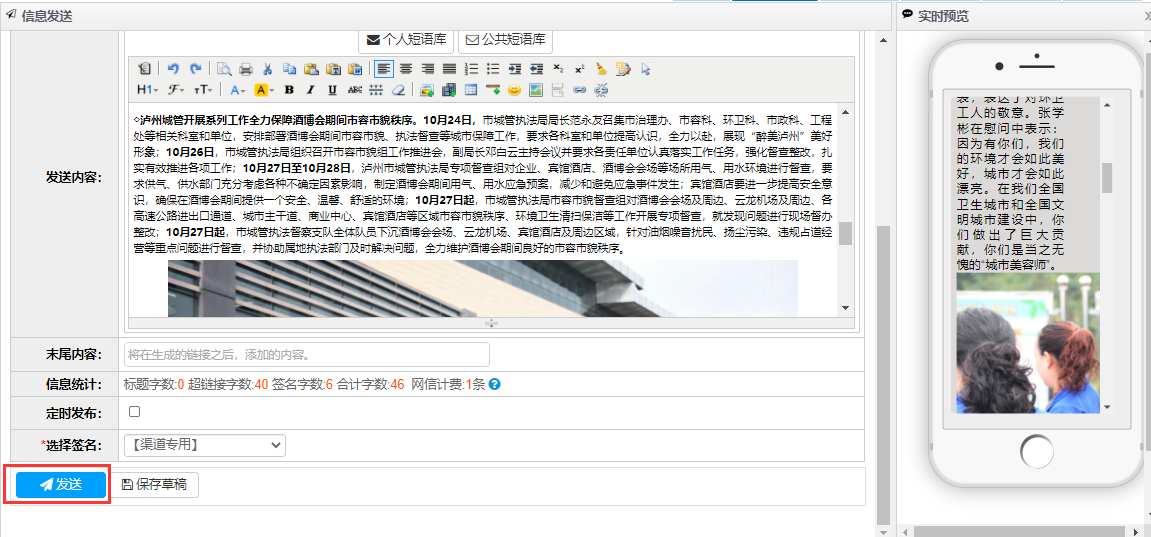Click the 保存草稿 button
The width and height of the screenshot is (1151, 537).
coord(153,485)
